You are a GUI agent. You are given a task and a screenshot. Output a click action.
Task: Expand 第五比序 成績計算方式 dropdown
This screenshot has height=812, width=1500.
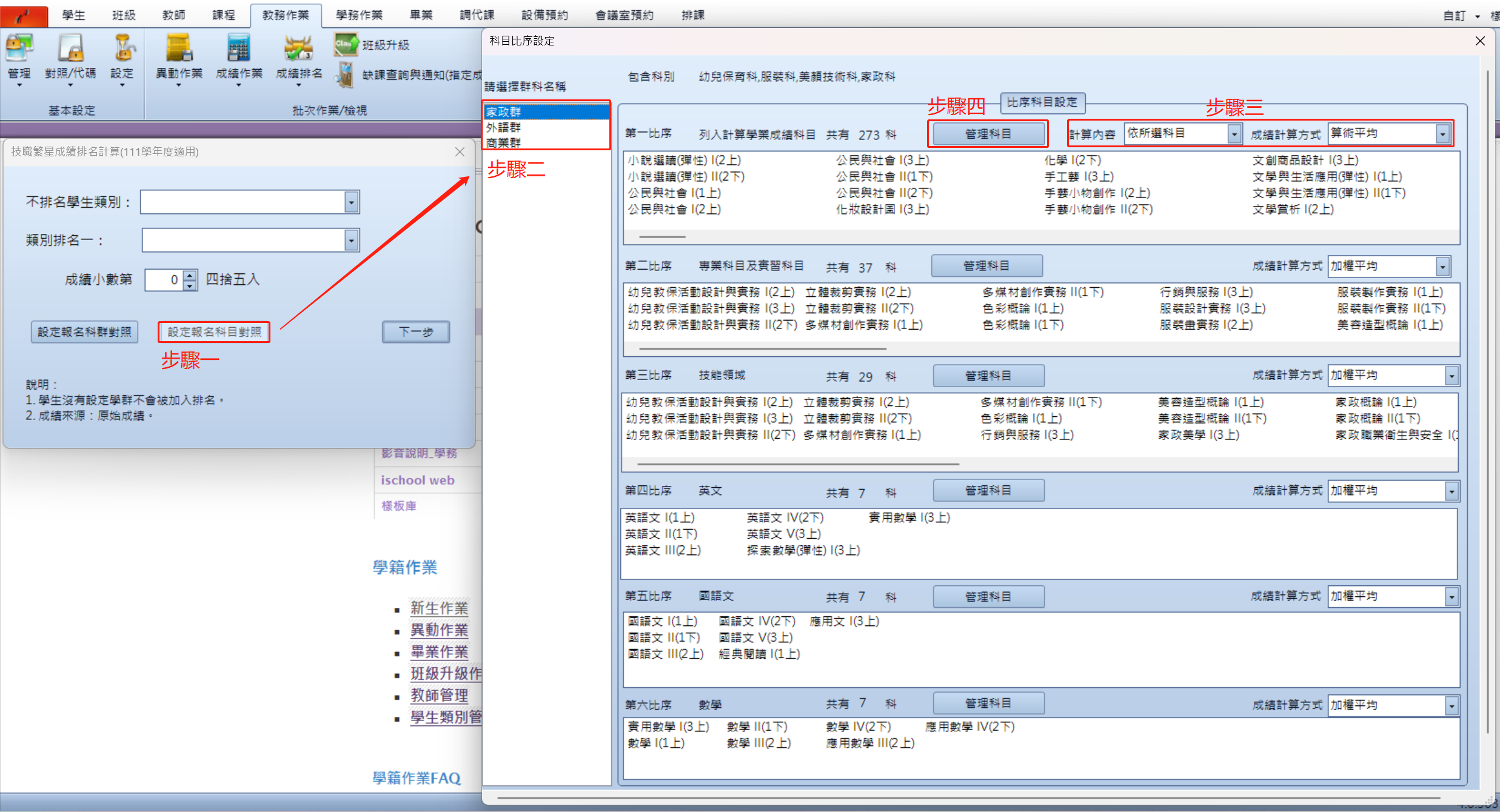pyautogui.click(x=1451, y=596)
